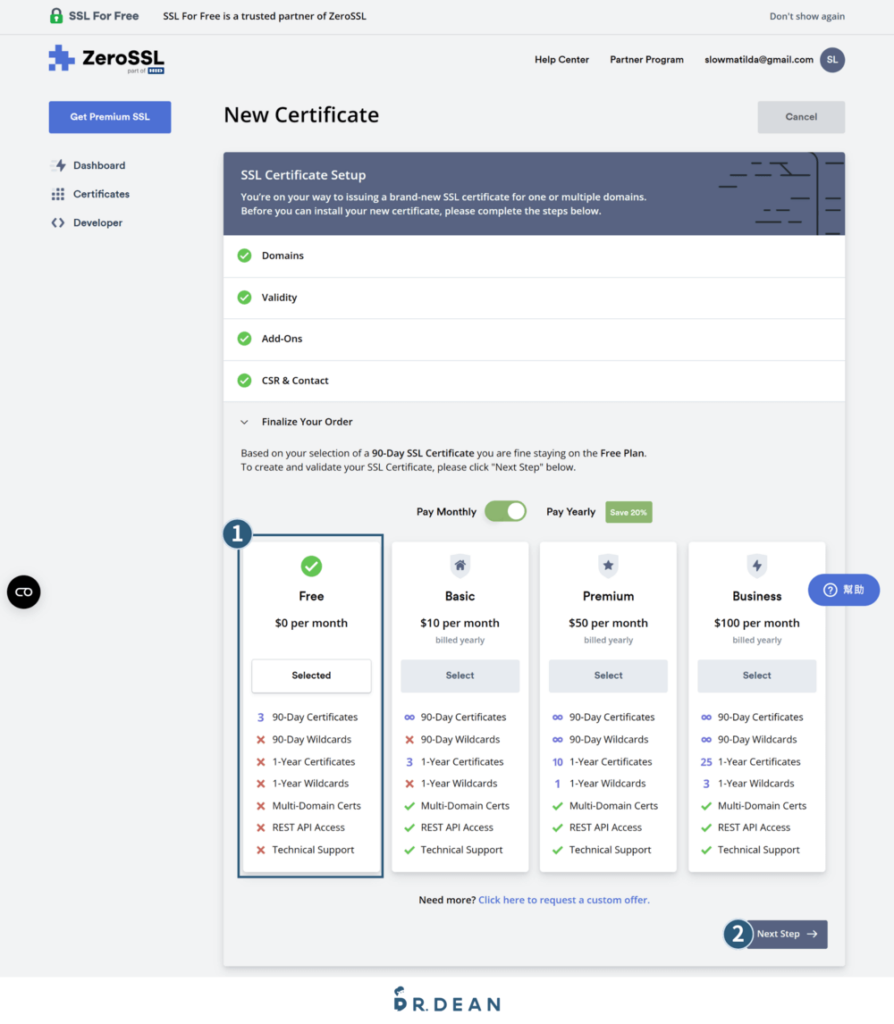Select Certificates in the left sidebar
The image size is (894, 1024).
(101, 194)
